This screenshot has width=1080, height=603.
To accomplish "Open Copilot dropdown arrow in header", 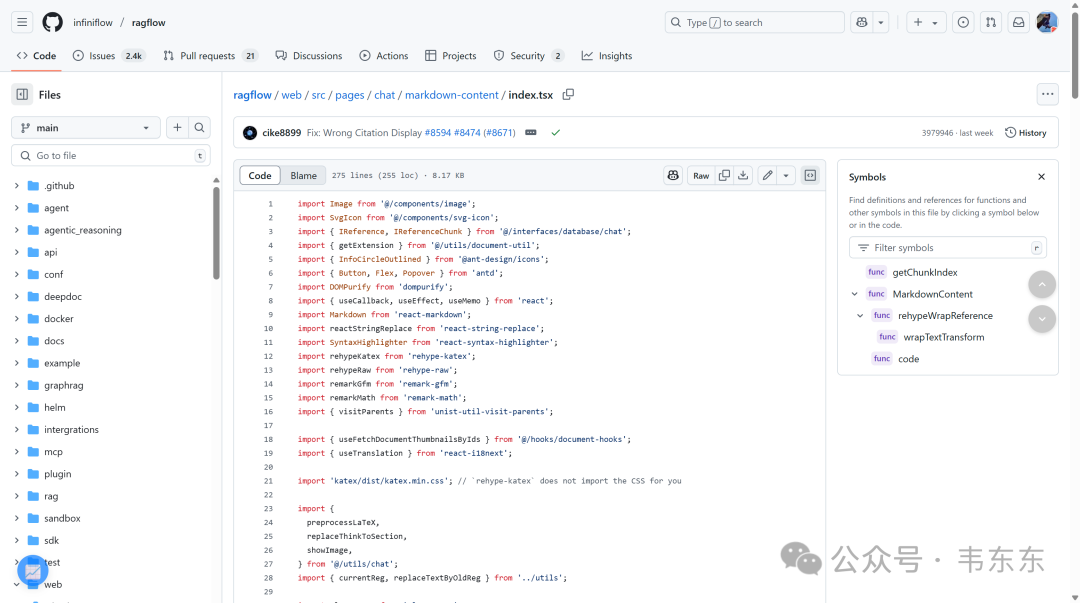I will (x=881, y=23).
